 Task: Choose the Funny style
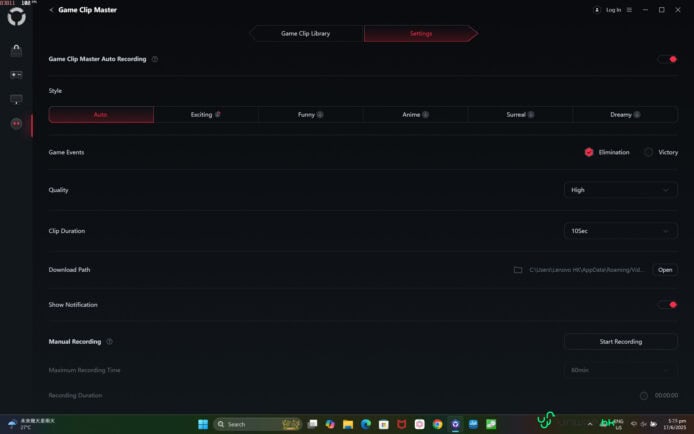[310, 115]
